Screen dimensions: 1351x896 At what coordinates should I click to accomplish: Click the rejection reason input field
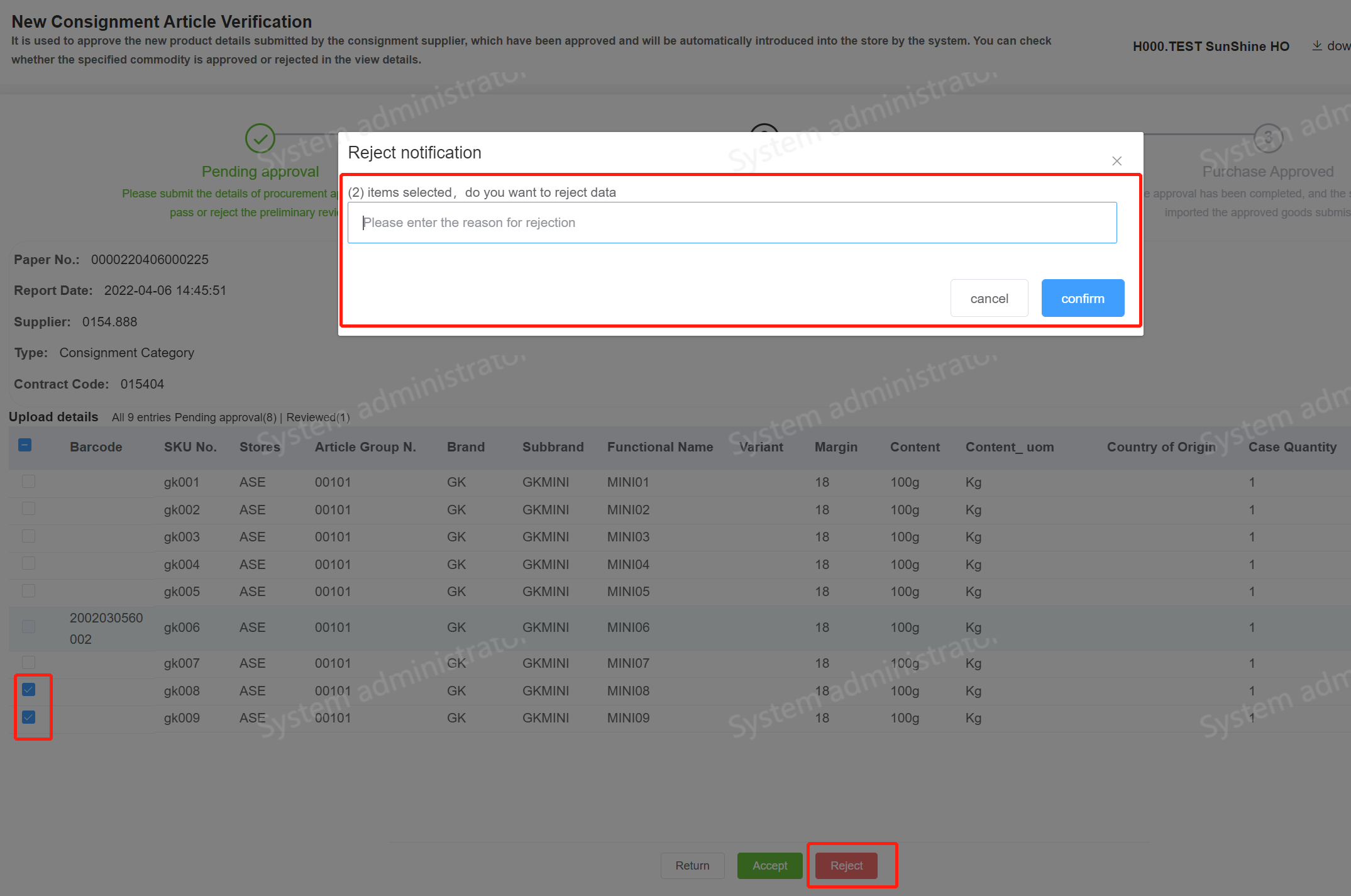coord(732,223)
